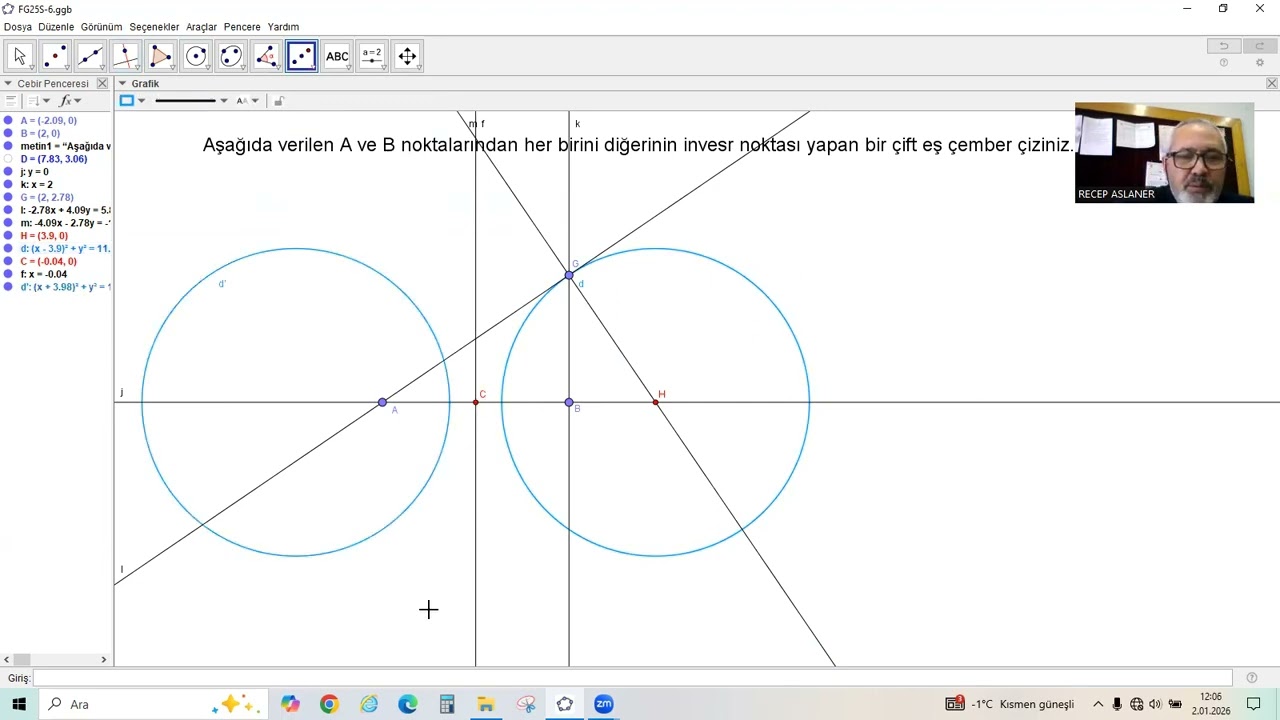The height and width of the screenshot is (720, 1280).
Task: Toggle visibility of circle d
Action: (9, 248)
